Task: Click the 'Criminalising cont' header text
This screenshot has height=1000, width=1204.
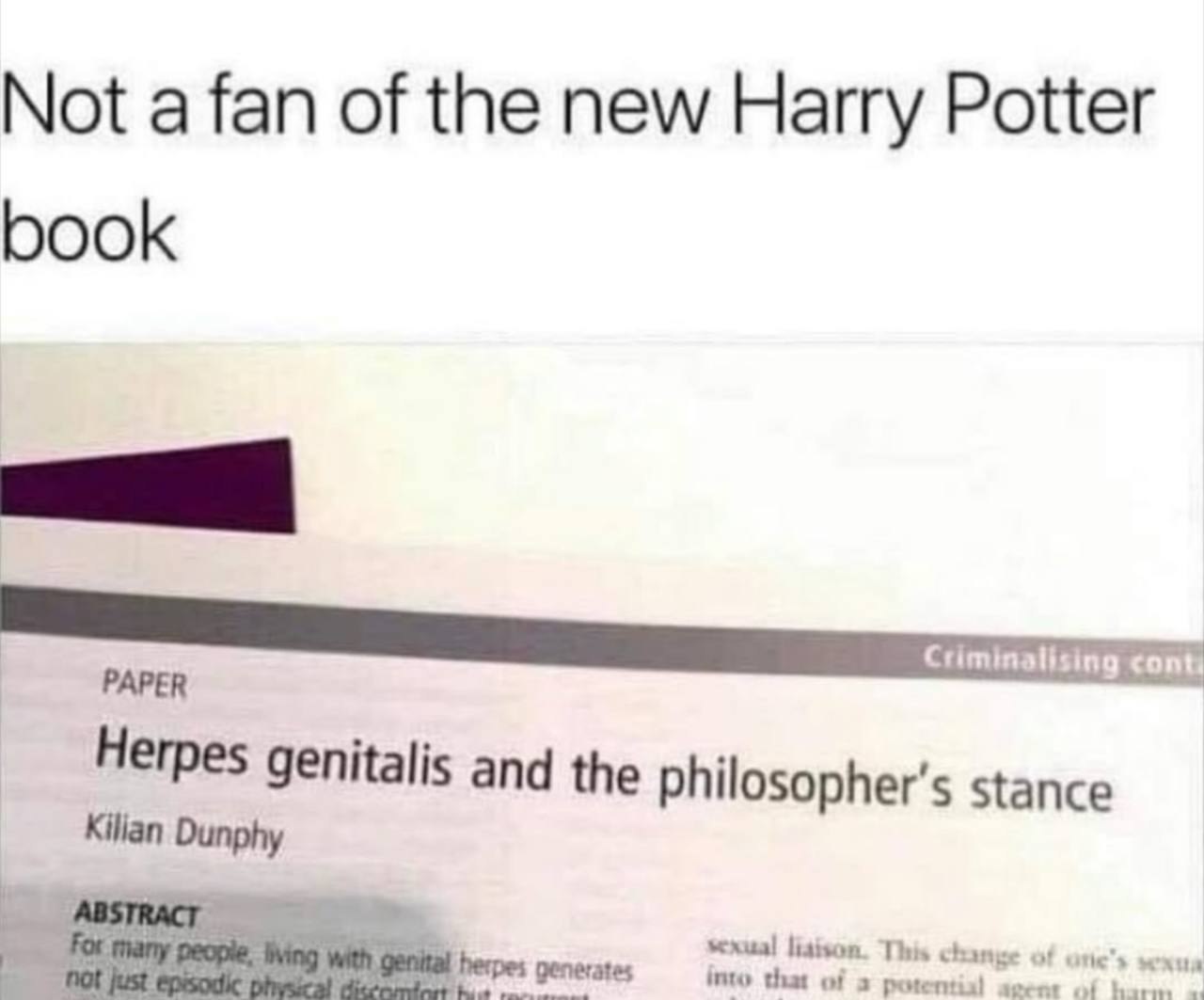Action: 1061,659
